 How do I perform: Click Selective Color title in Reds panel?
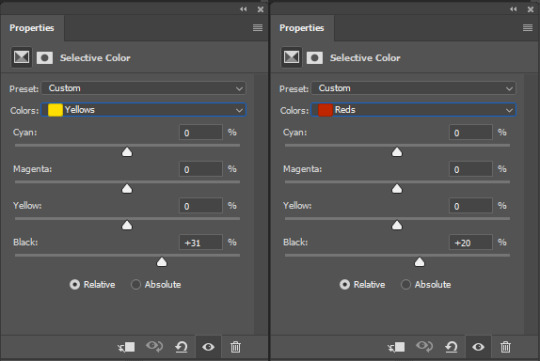pyautogui.click(x=365, y=58)
